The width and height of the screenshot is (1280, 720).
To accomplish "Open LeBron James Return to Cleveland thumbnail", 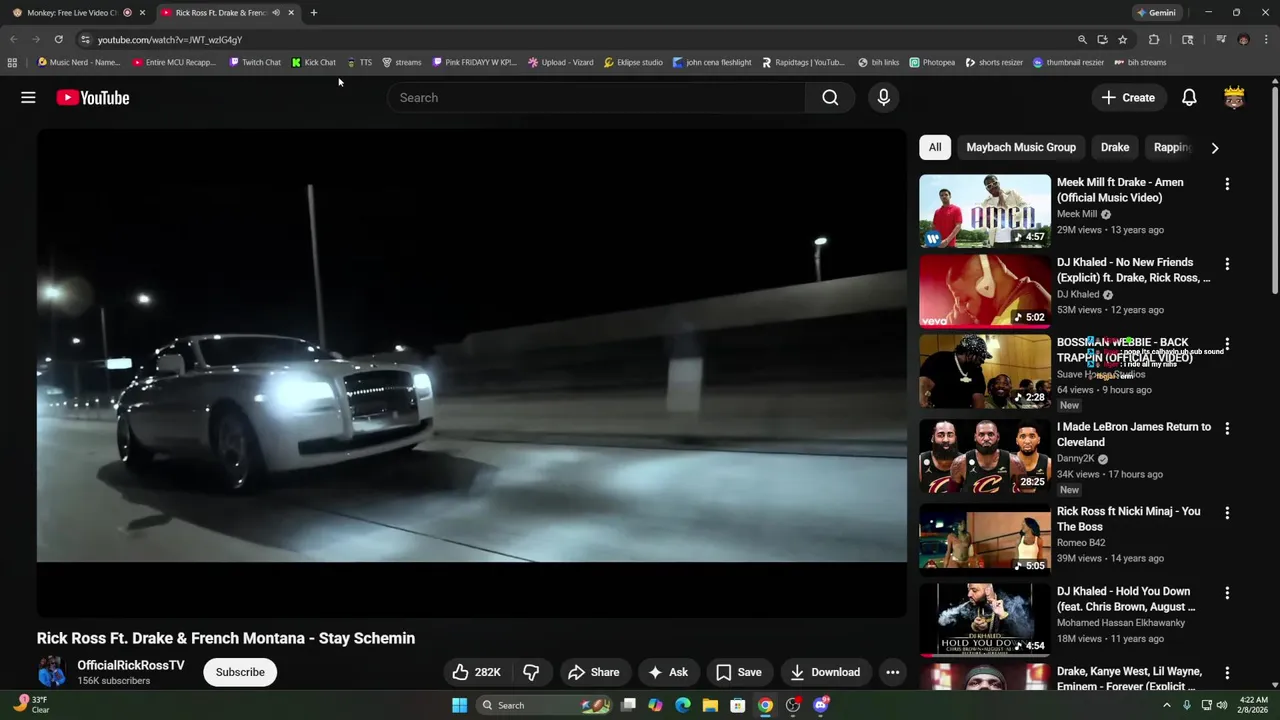I will point(985,456).
